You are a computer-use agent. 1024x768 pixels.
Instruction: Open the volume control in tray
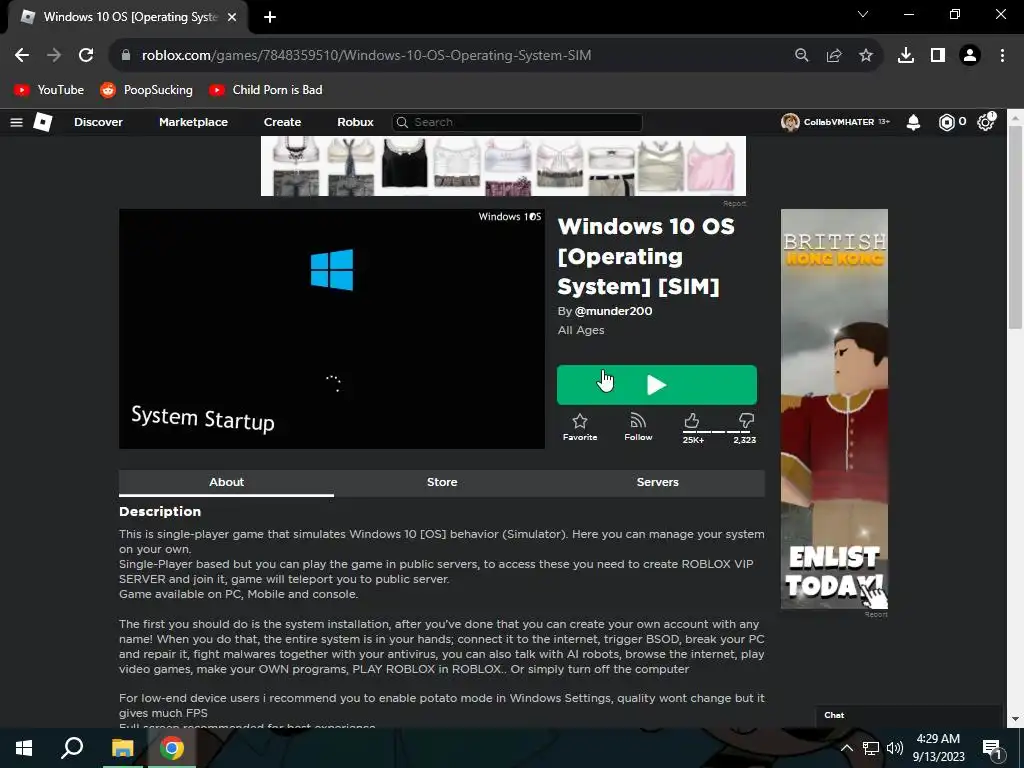pos(895,748)
